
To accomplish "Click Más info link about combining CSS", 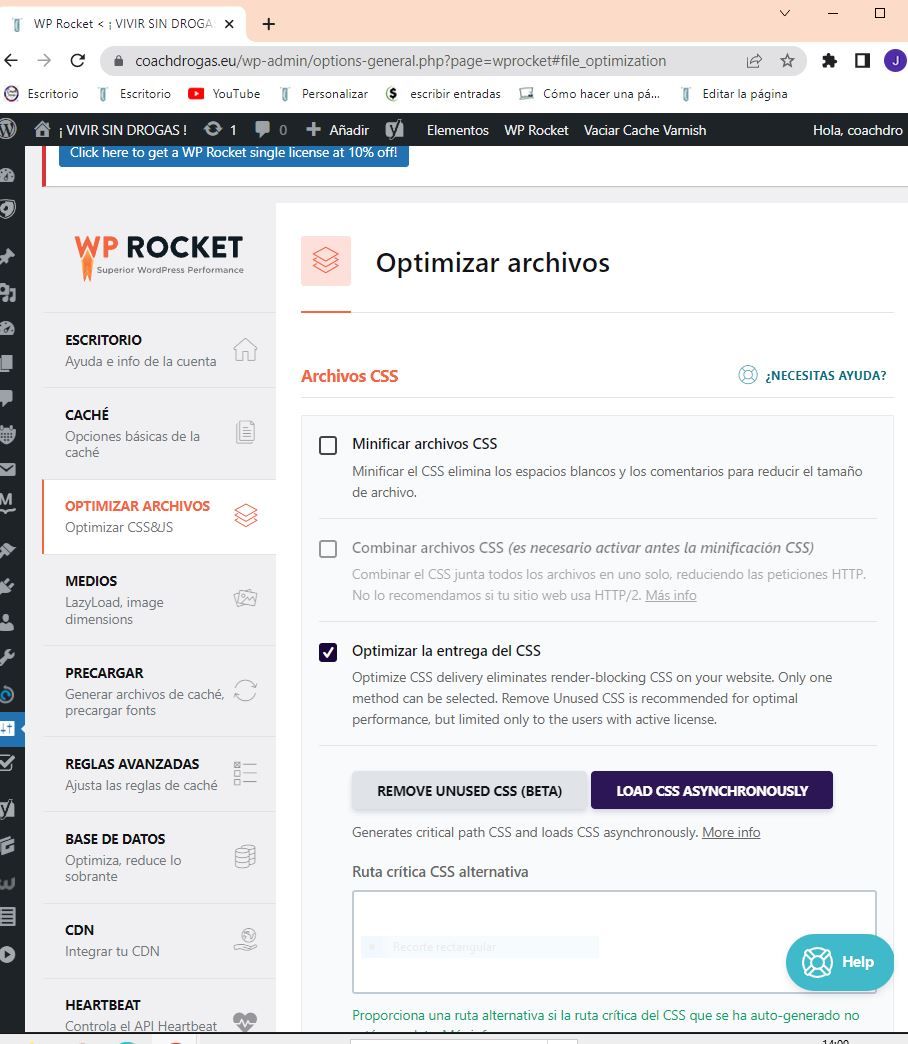I will pos(670,595).
